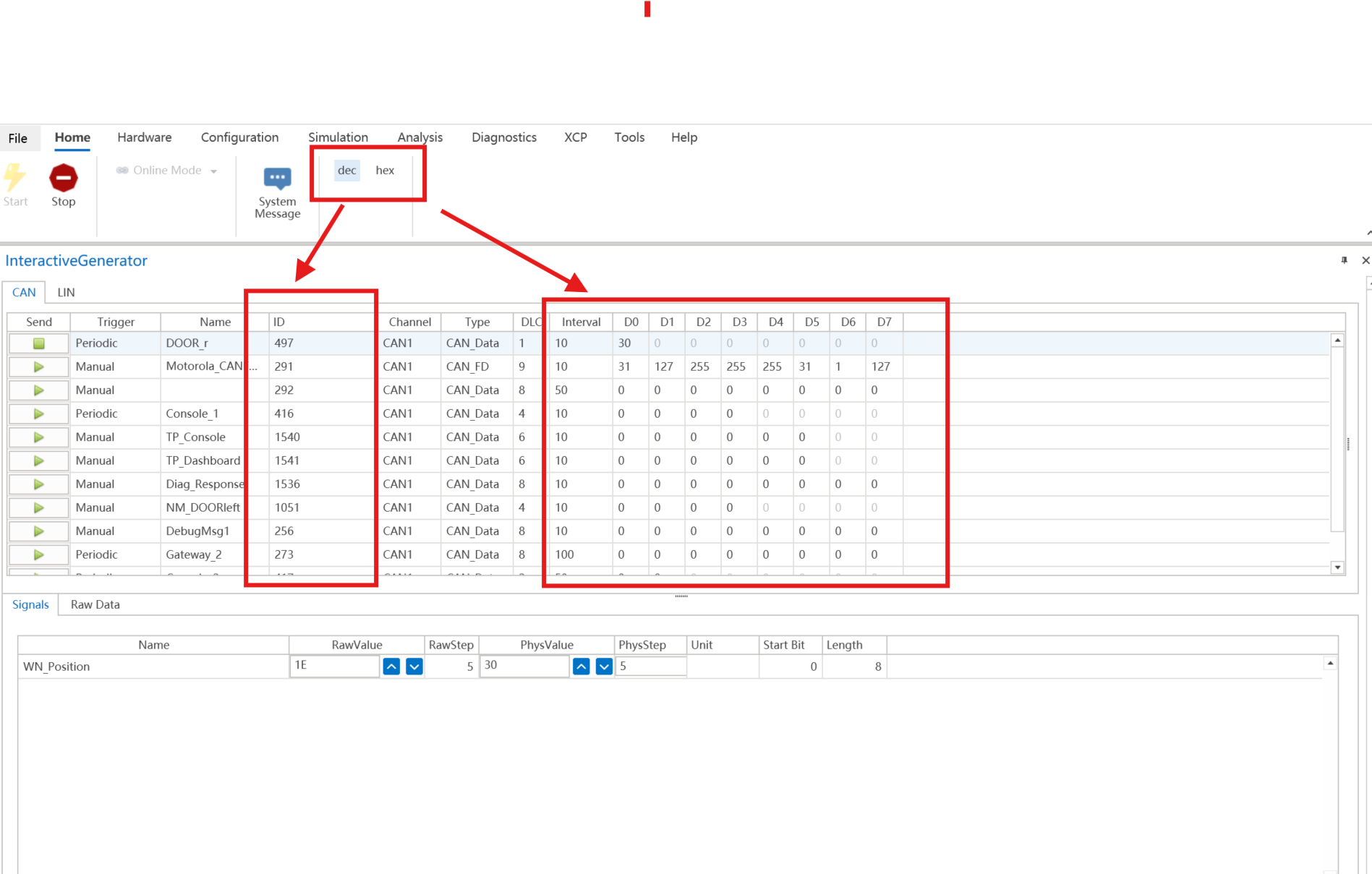
Task: Click the WN_Position PhysStep input field
Action: [650, 666]
